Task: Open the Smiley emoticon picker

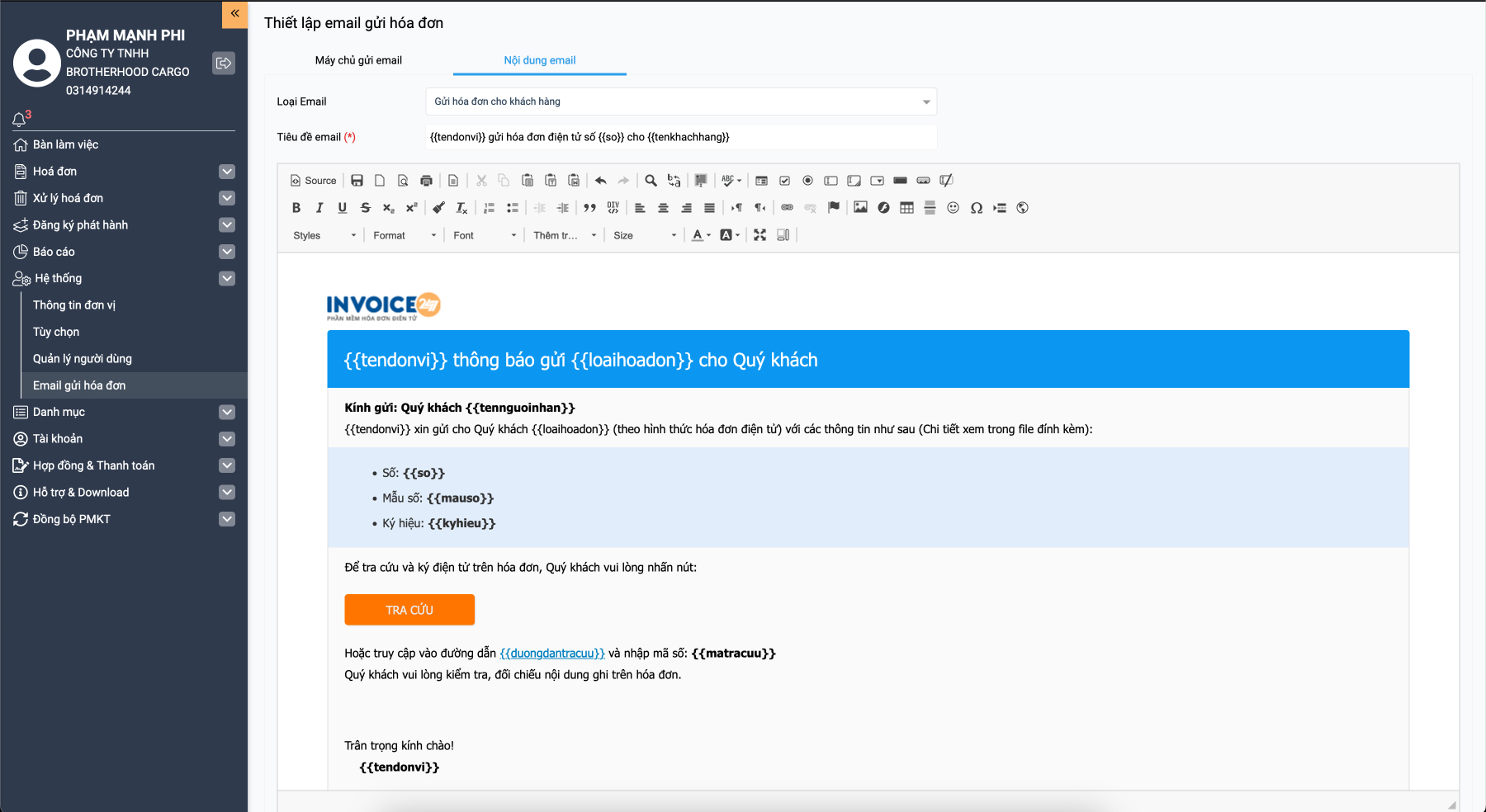Action: (953, 208)
